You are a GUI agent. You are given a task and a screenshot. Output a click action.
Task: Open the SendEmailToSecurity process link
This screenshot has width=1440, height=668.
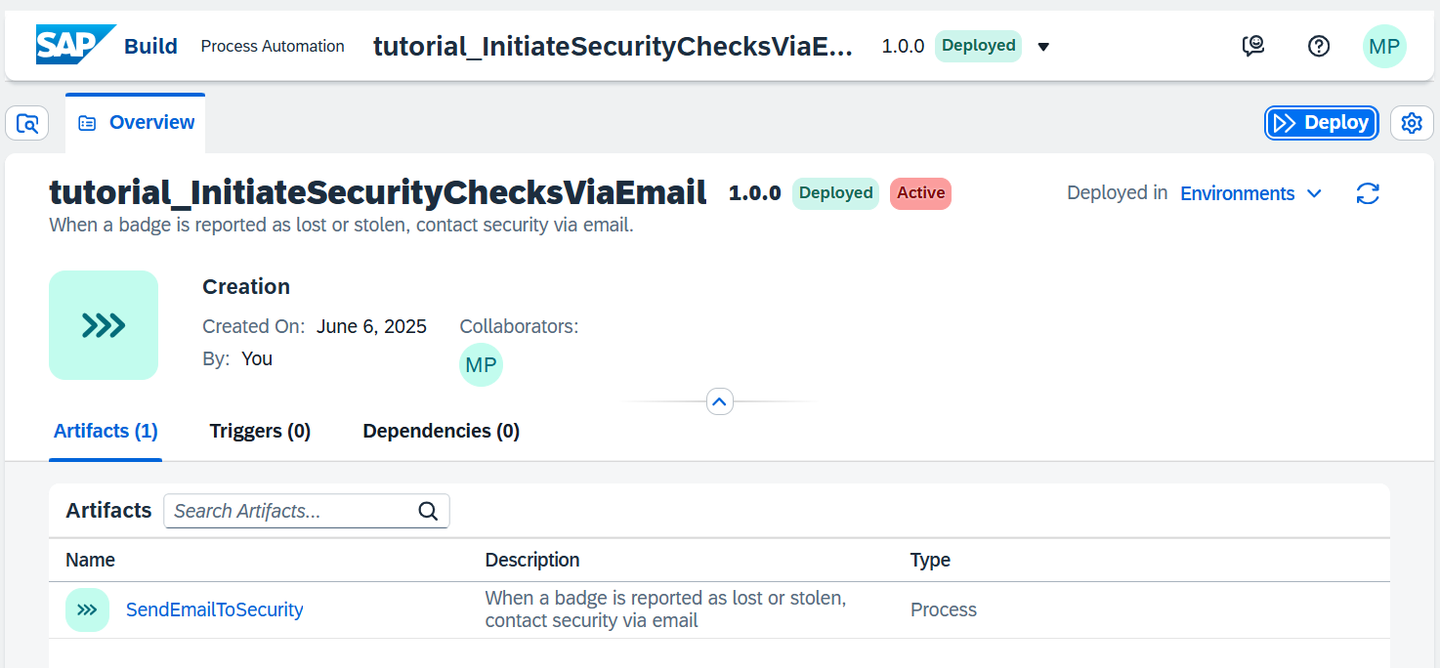215,610
